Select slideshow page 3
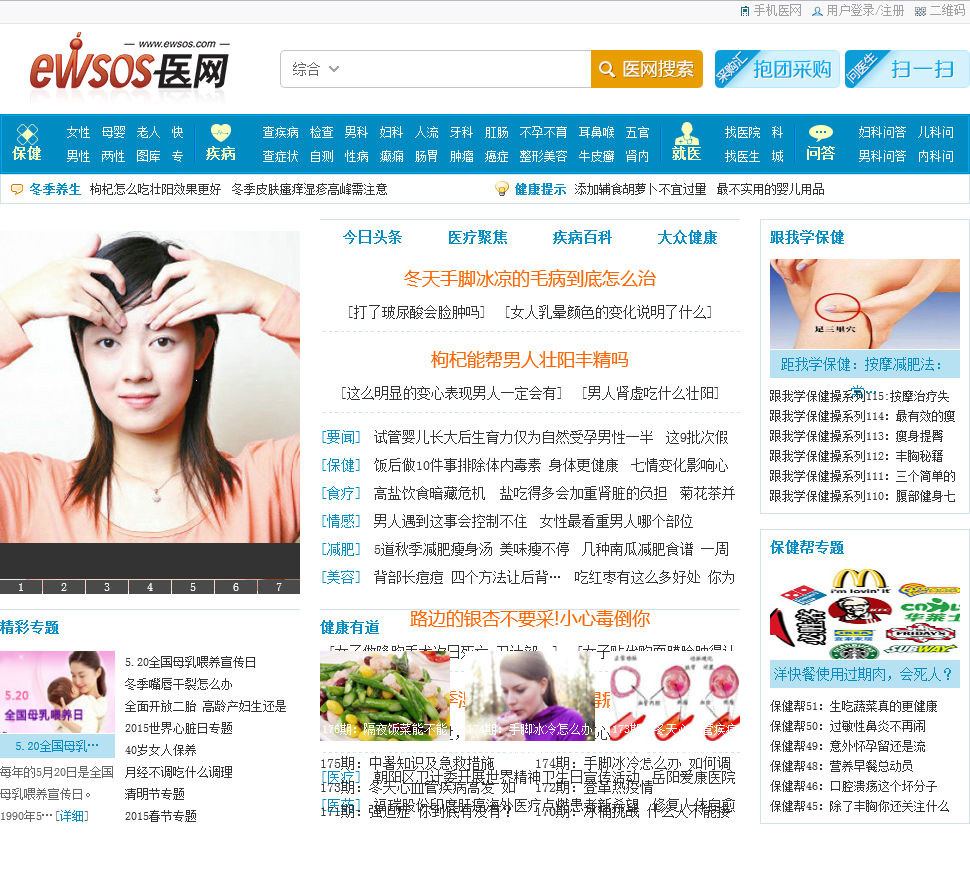 click(107, 587)
